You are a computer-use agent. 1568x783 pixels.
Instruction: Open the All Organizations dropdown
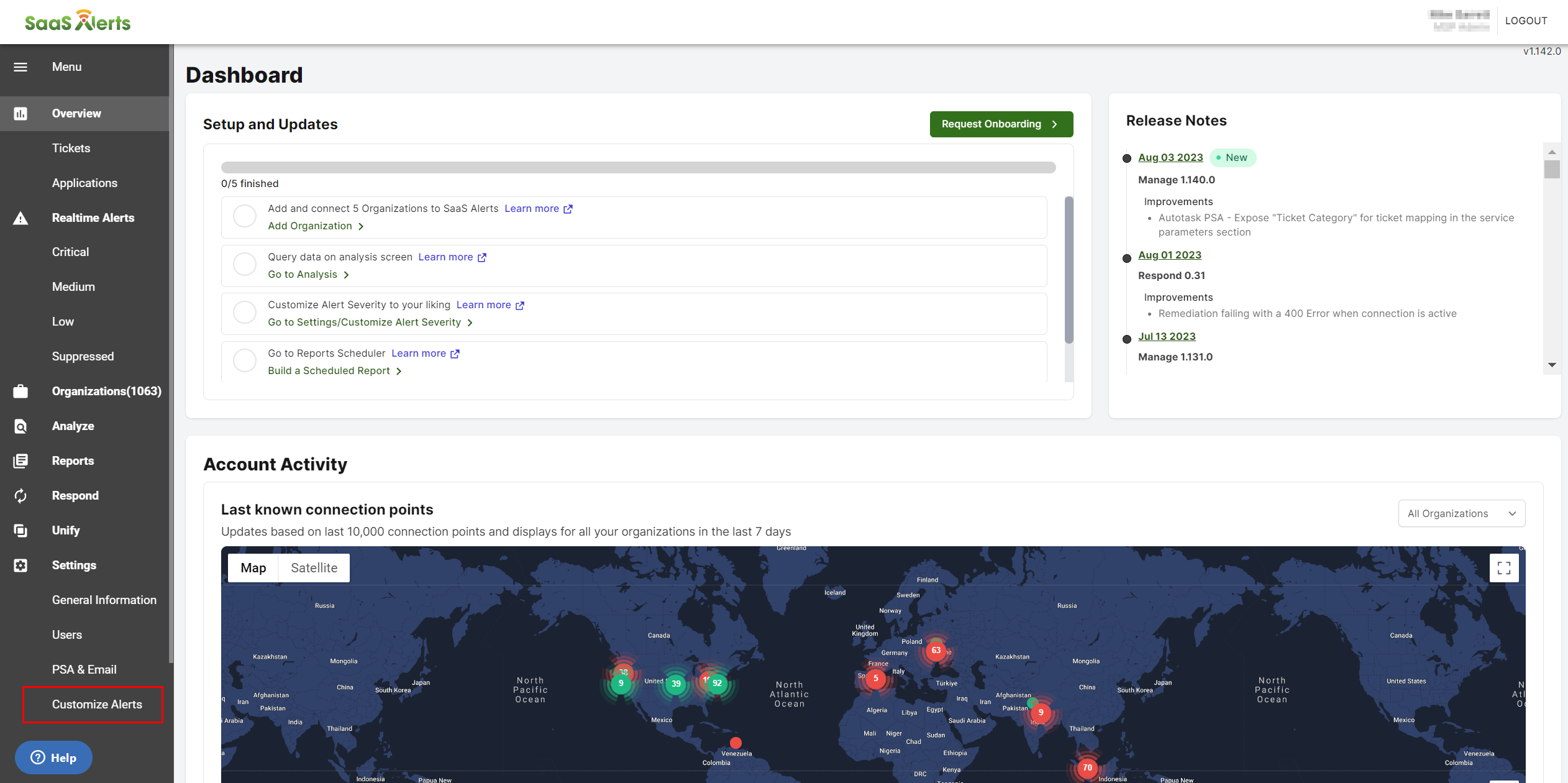(1461, 514)
